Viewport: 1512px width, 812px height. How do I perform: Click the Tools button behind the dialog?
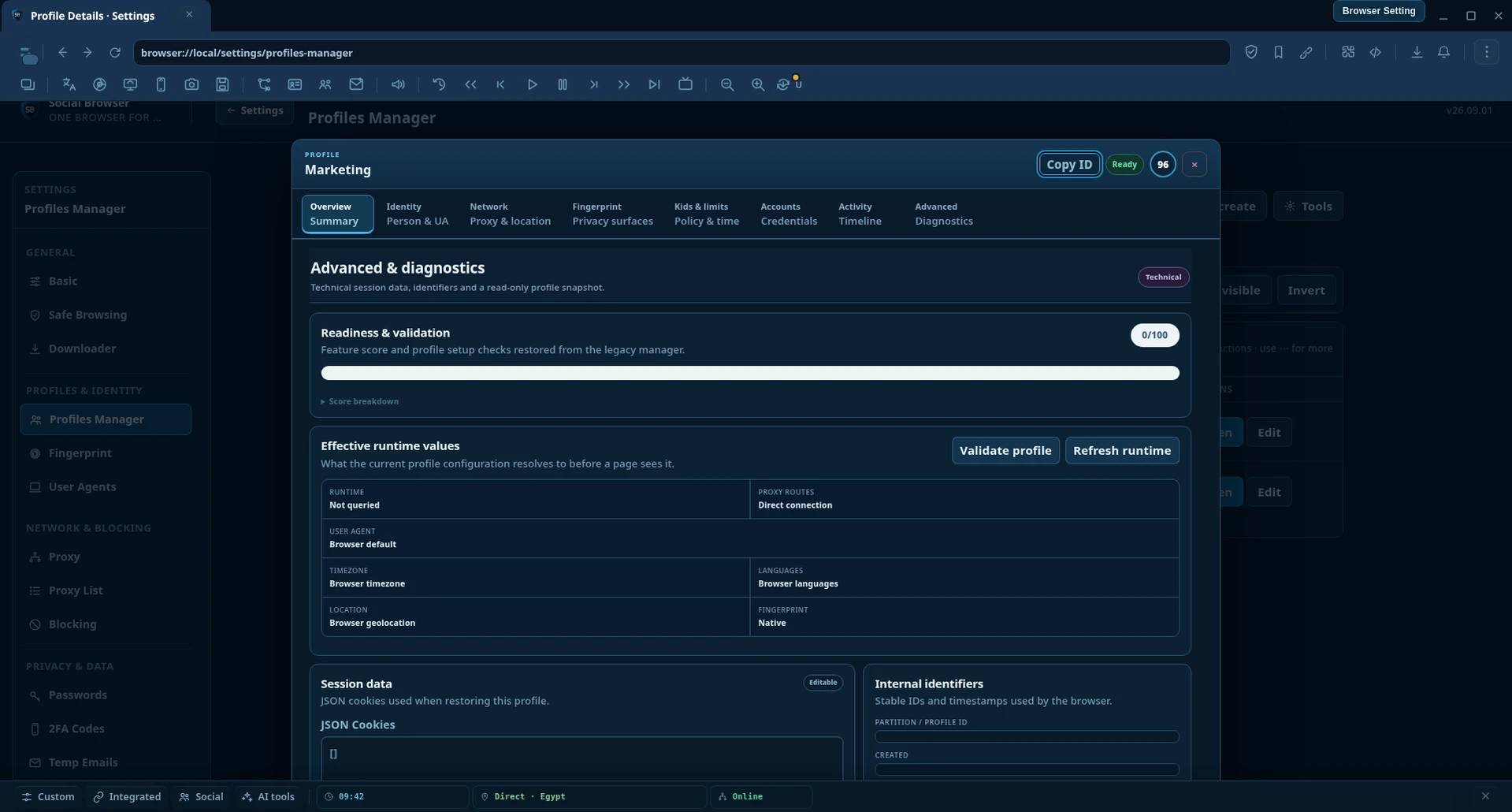(x=1308, y=206)
